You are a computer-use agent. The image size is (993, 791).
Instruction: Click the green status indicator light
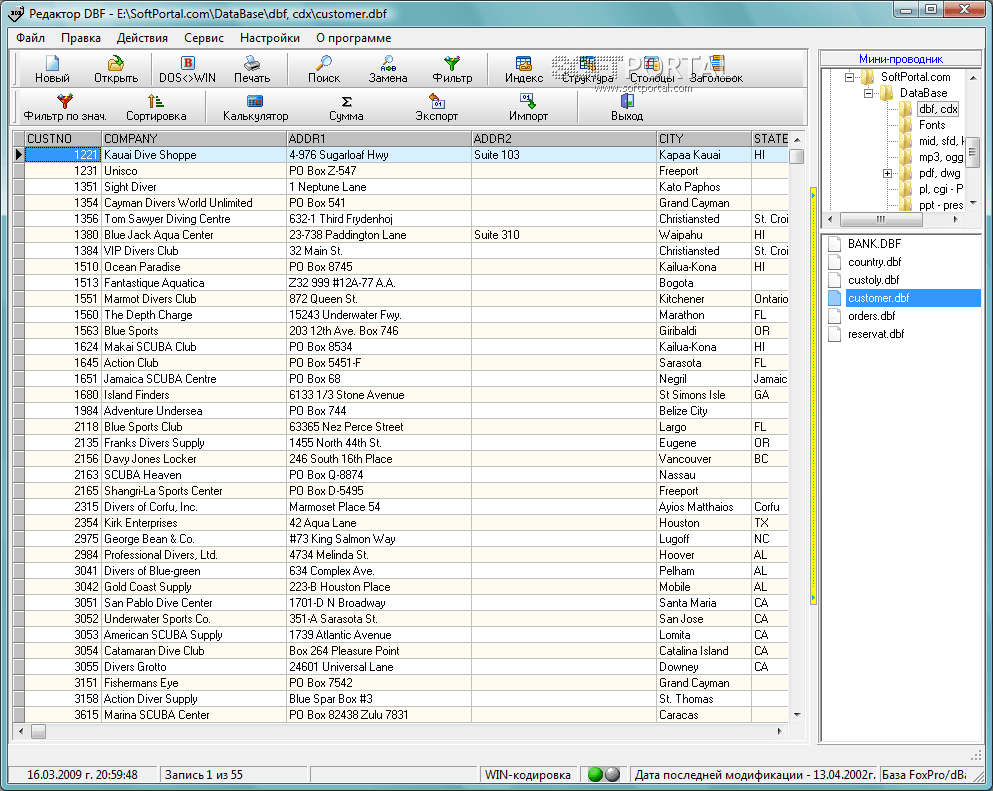tap(595, 774)
